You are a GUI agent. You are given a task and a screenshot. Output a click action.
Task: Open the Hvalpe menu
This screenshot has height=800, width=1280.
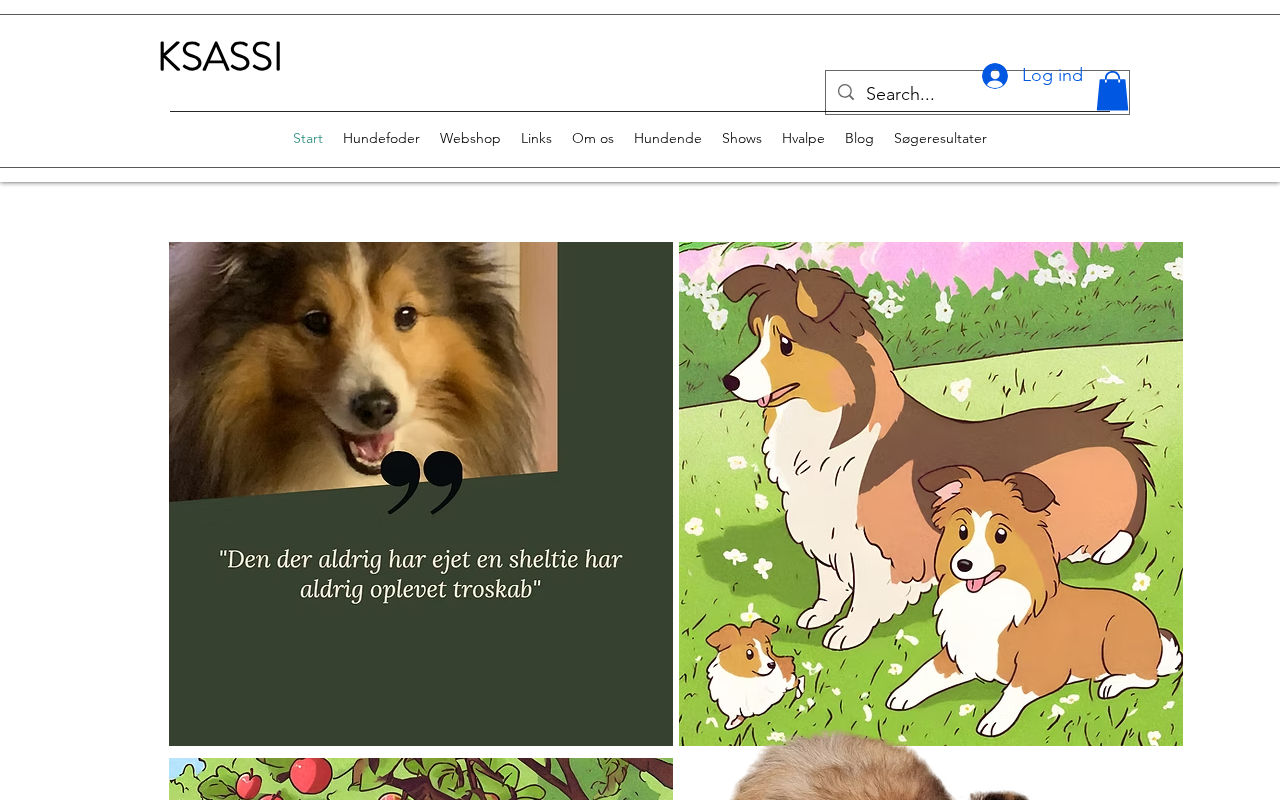[x=803, y=138]
